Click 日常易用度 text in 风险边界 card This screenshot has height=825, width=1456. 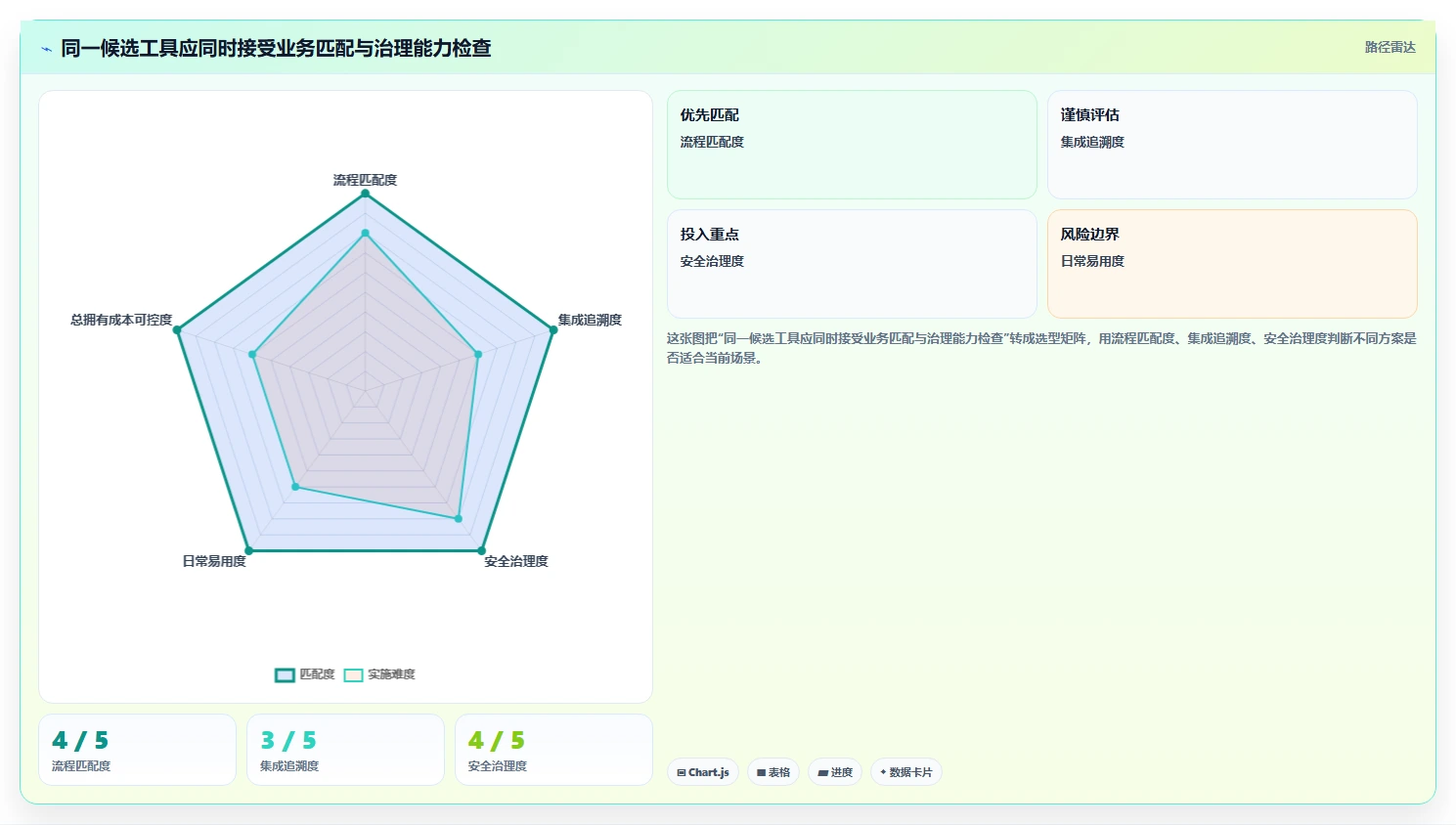[x=1092, y=261]
